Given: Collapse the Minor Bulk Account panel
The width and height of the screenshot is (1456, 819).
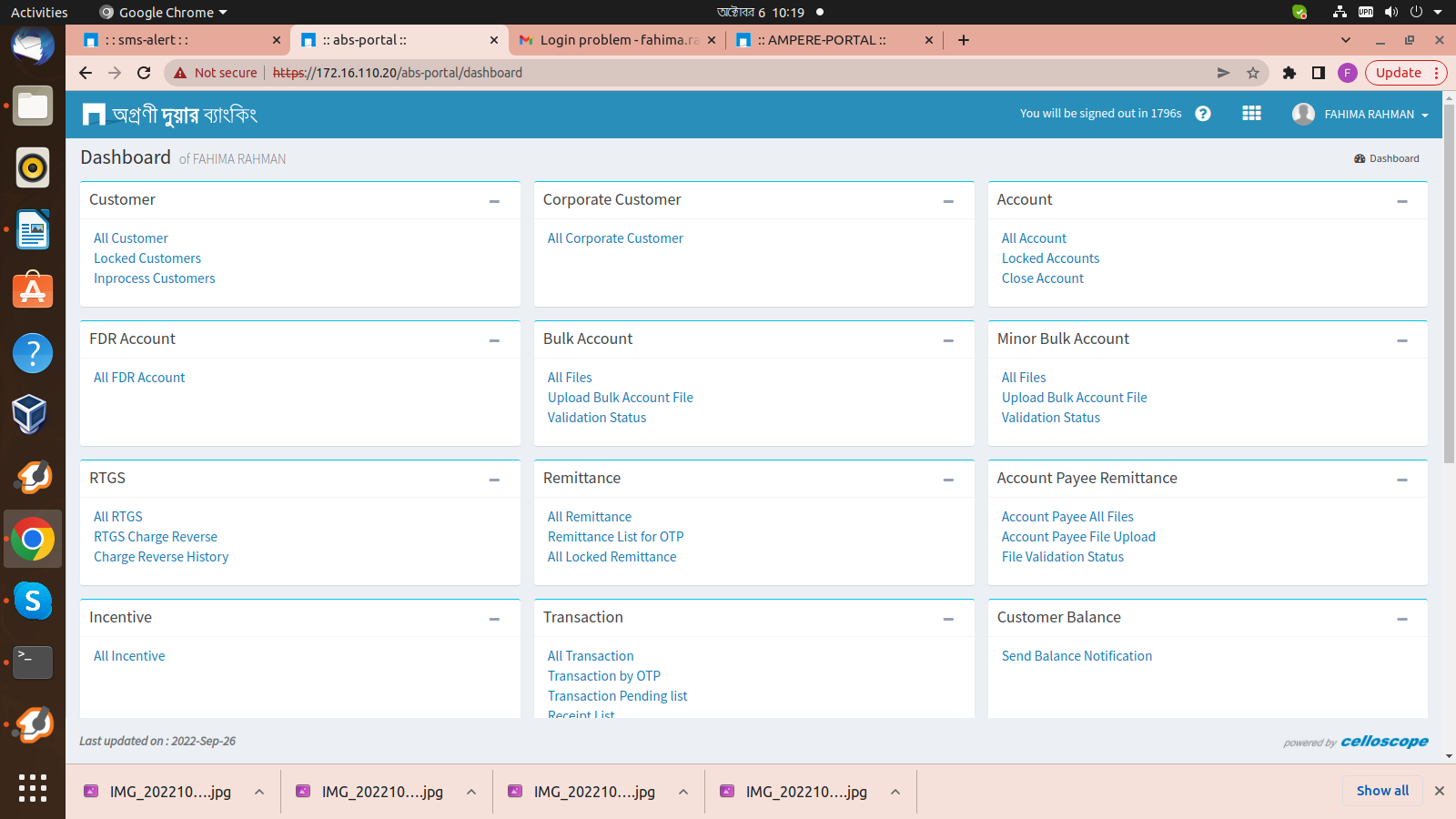Looking at the screenshot, I should point(1402,340).
